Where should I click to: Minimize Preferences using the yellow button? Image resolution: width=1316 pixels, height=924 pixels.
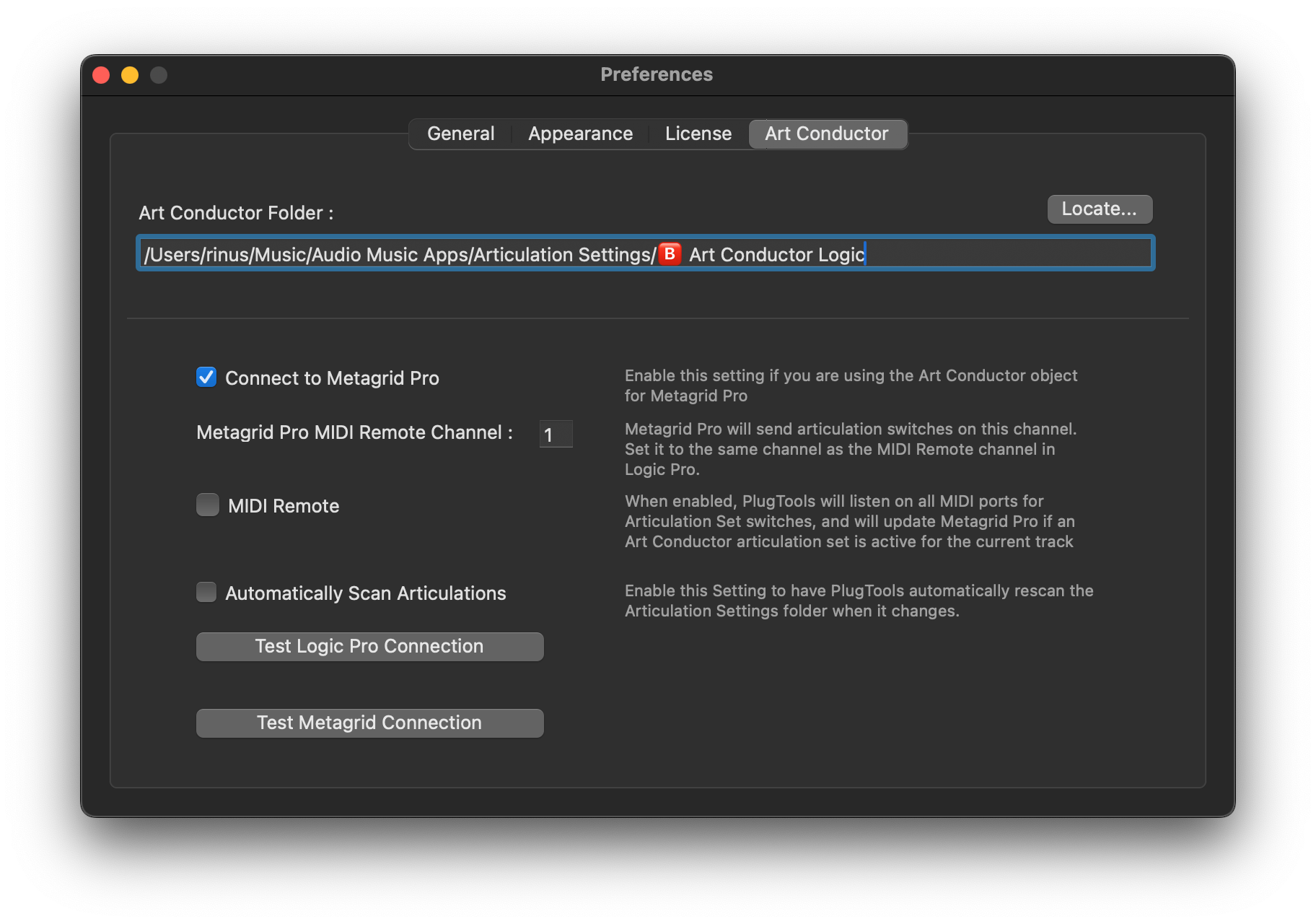coord(130,75)
